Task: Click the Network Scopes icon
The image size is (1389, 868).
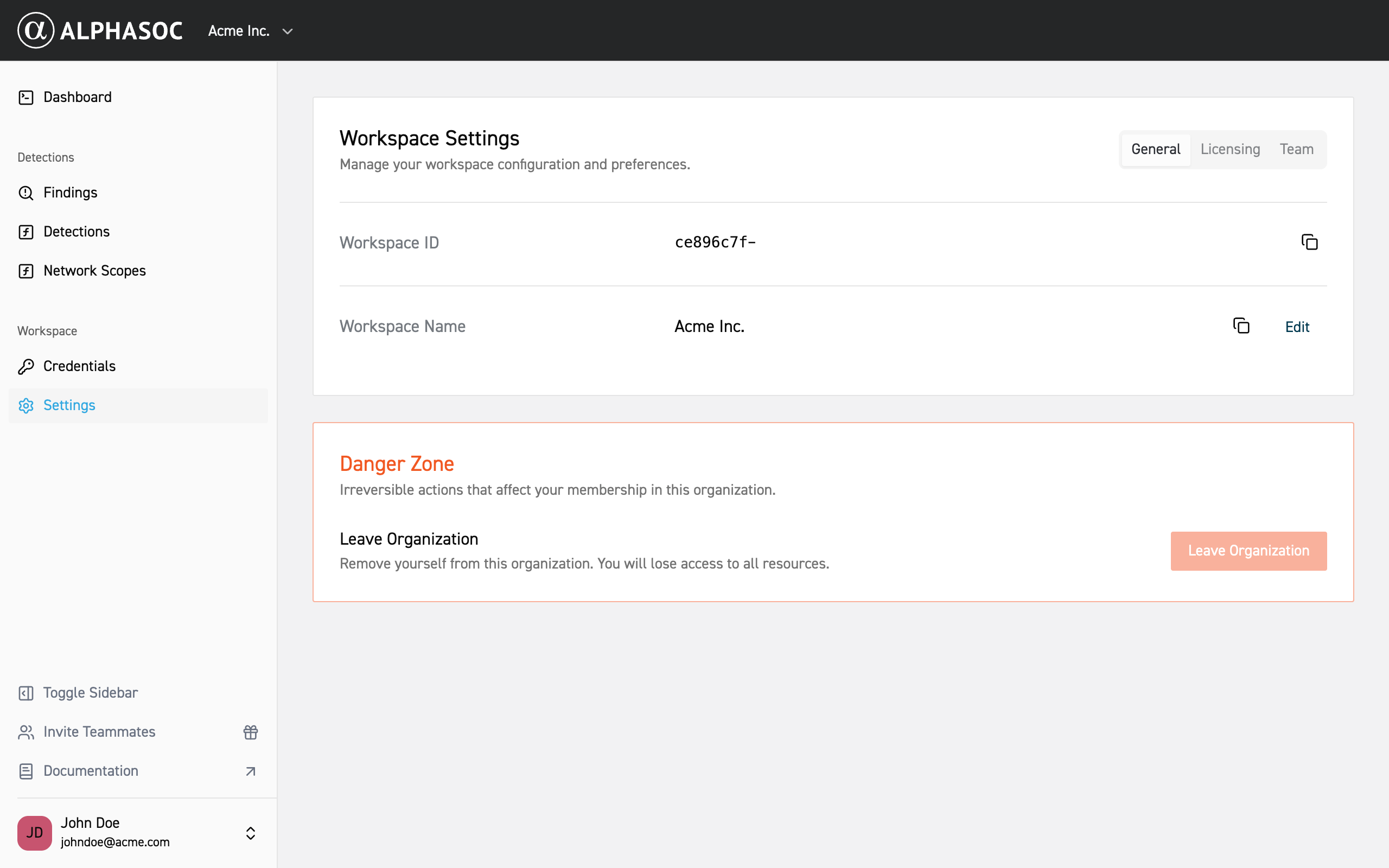Action: click(x=26, y=271)
